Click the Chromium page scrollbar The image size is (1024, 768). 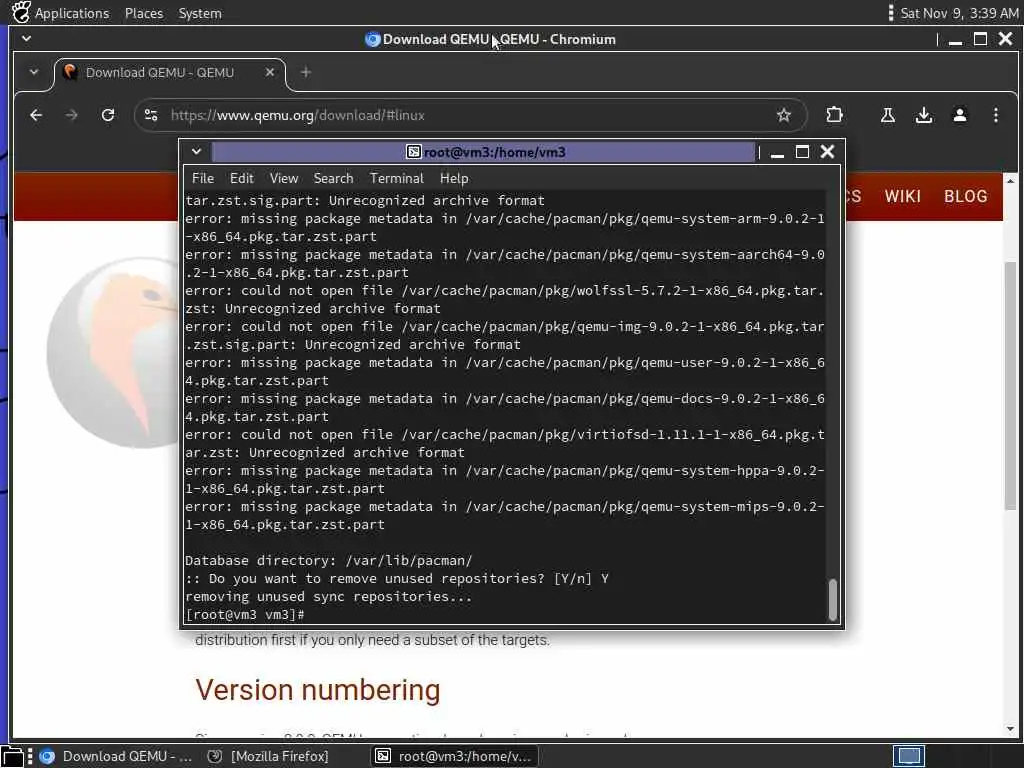(x=1010, y=385)
